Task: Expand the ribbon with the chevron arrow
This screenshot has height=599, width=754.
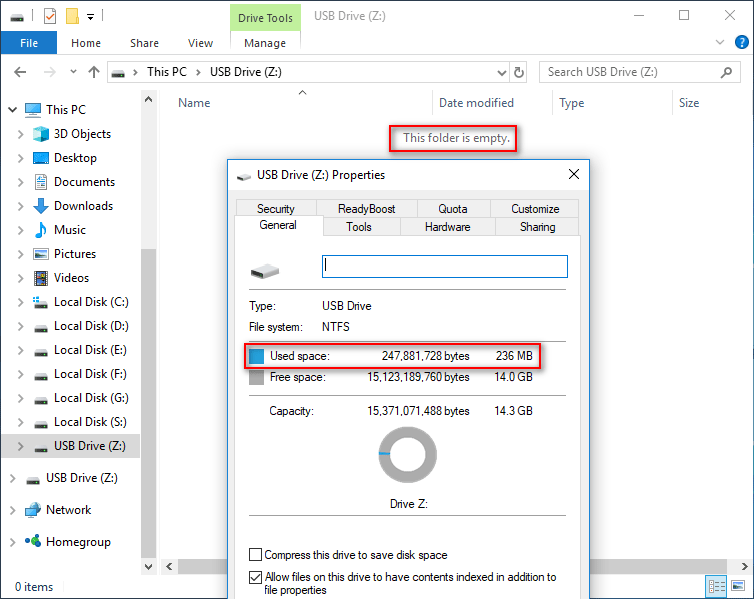Action: pos(720,42)
